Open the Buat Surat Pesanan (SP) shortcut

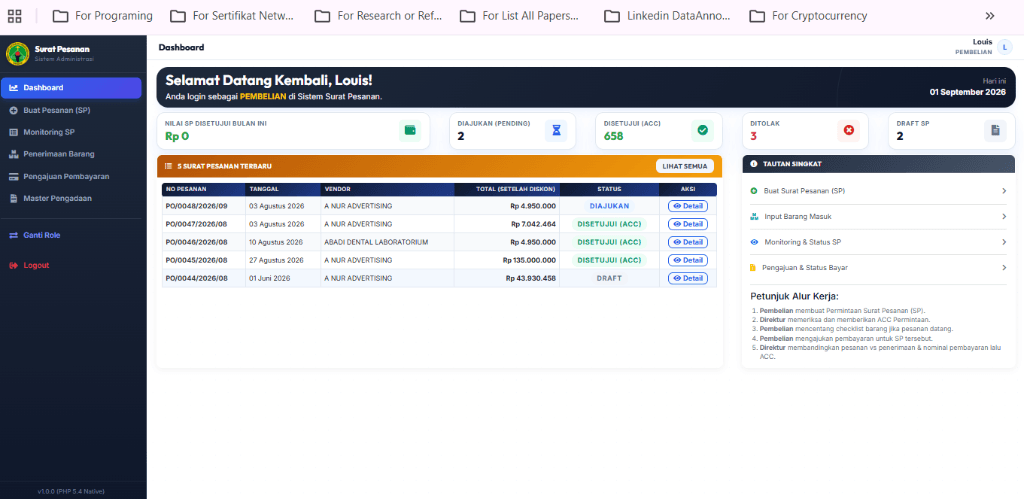878,191
